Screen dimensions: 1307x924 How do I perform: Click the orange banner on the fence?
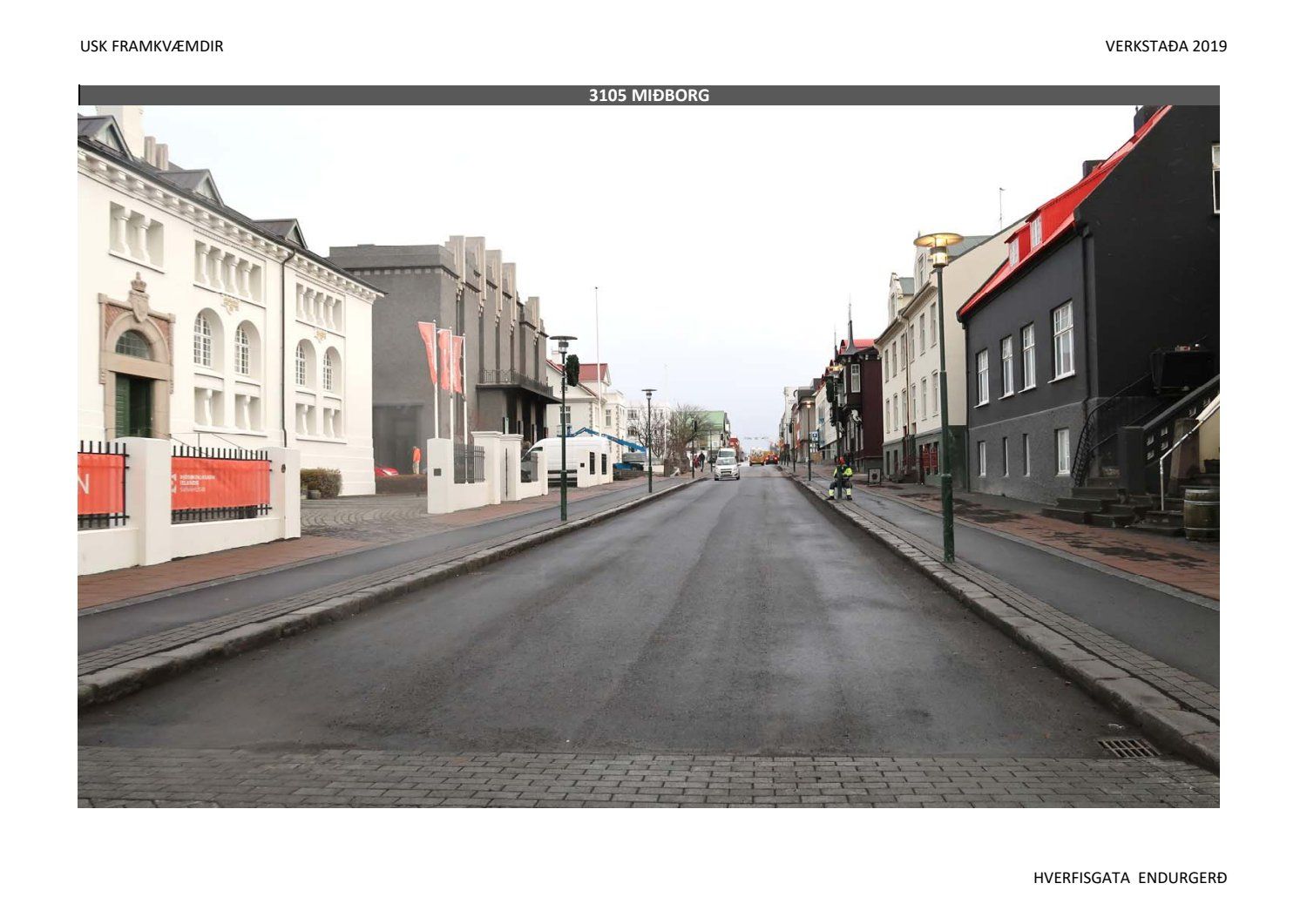[220, 483]
